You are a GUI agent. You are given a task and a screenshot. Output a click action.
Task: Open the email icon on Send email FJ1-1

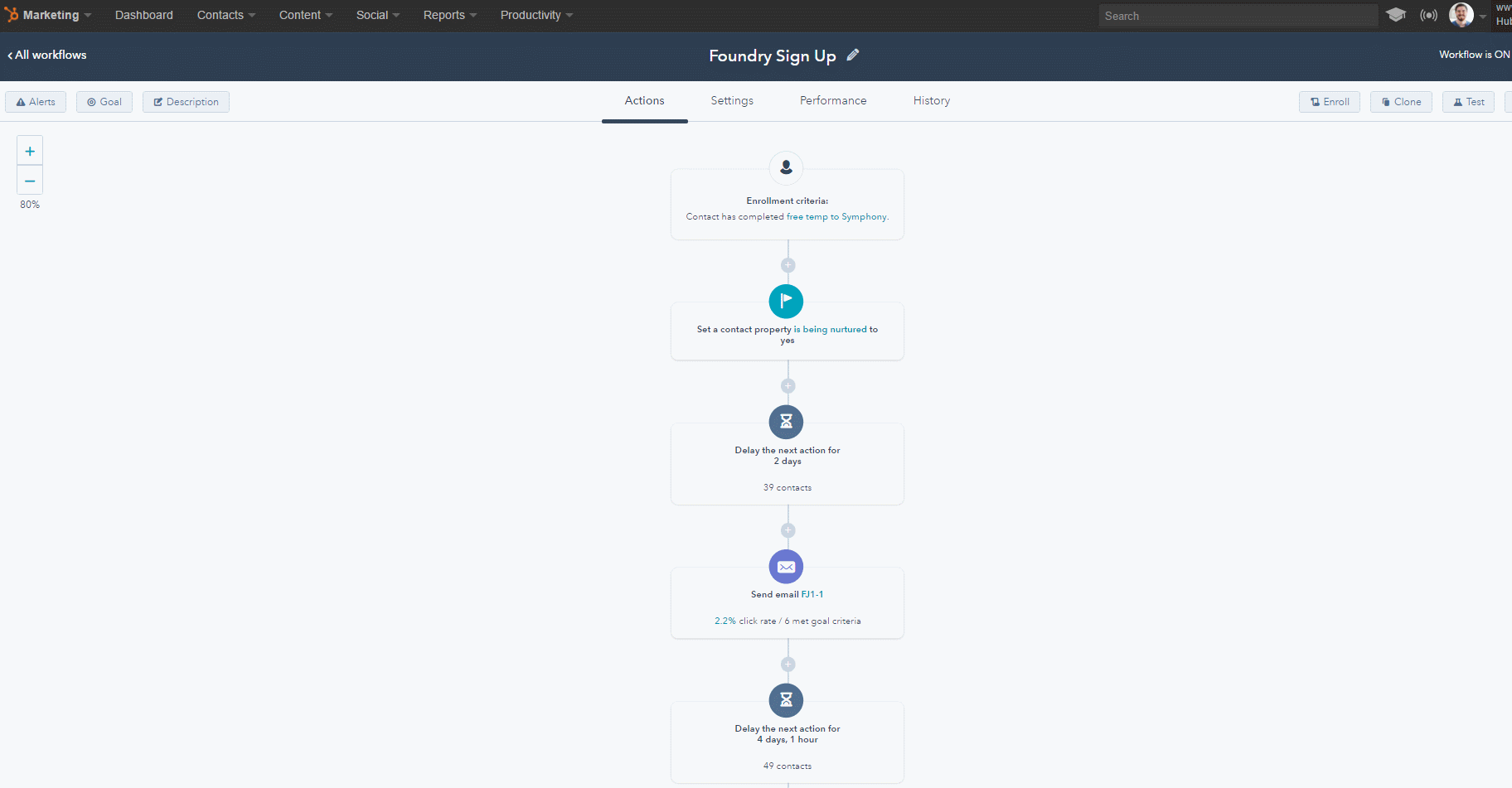[786, 567]
